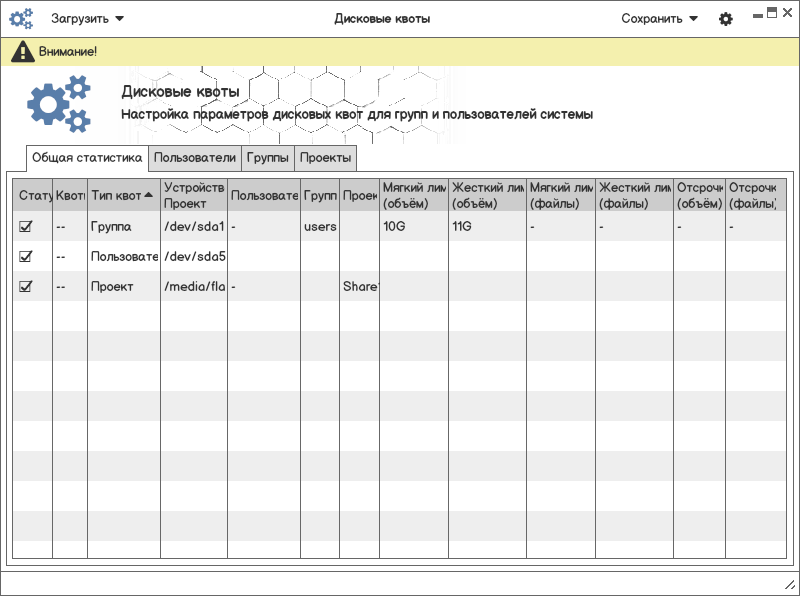Select the /dev/sda1 device cell
Viewport: 800px width, 596px height.
[x=194, y=226]
